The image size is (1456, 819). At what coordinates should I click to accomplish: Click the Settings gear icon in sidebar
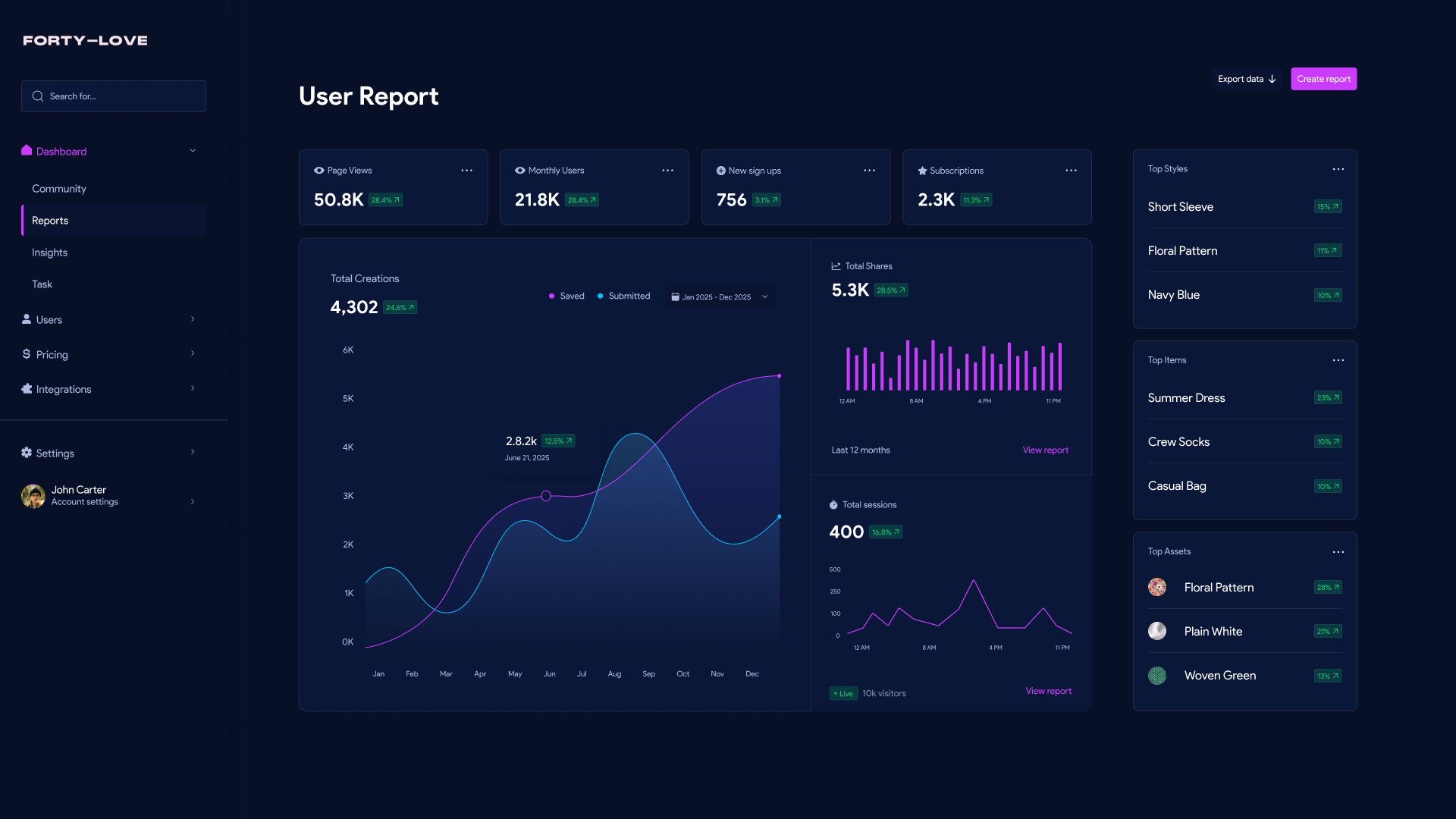pos(27,453)
